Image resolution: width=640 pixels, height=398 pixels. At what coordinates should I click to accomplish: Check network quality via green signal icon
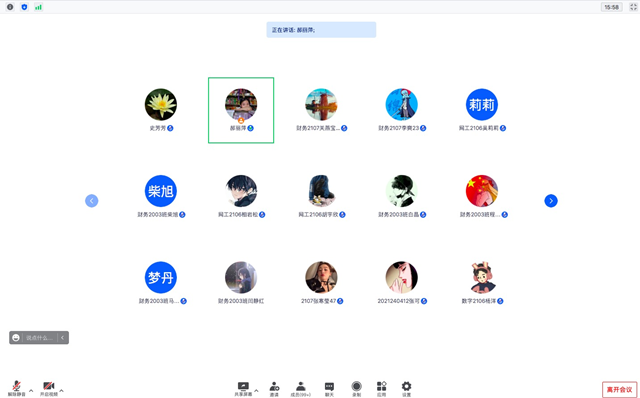(38, 7)
